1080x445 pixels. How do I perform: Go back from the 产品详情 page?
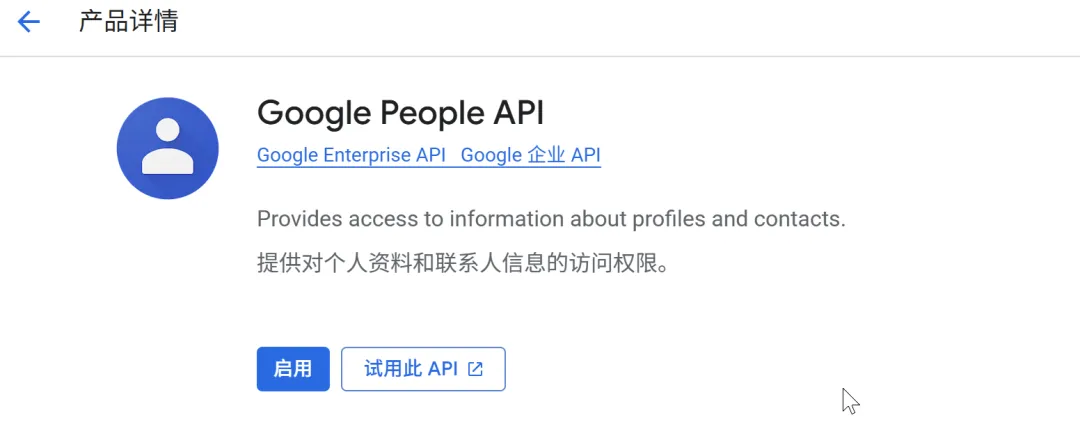tap(28, 22)
